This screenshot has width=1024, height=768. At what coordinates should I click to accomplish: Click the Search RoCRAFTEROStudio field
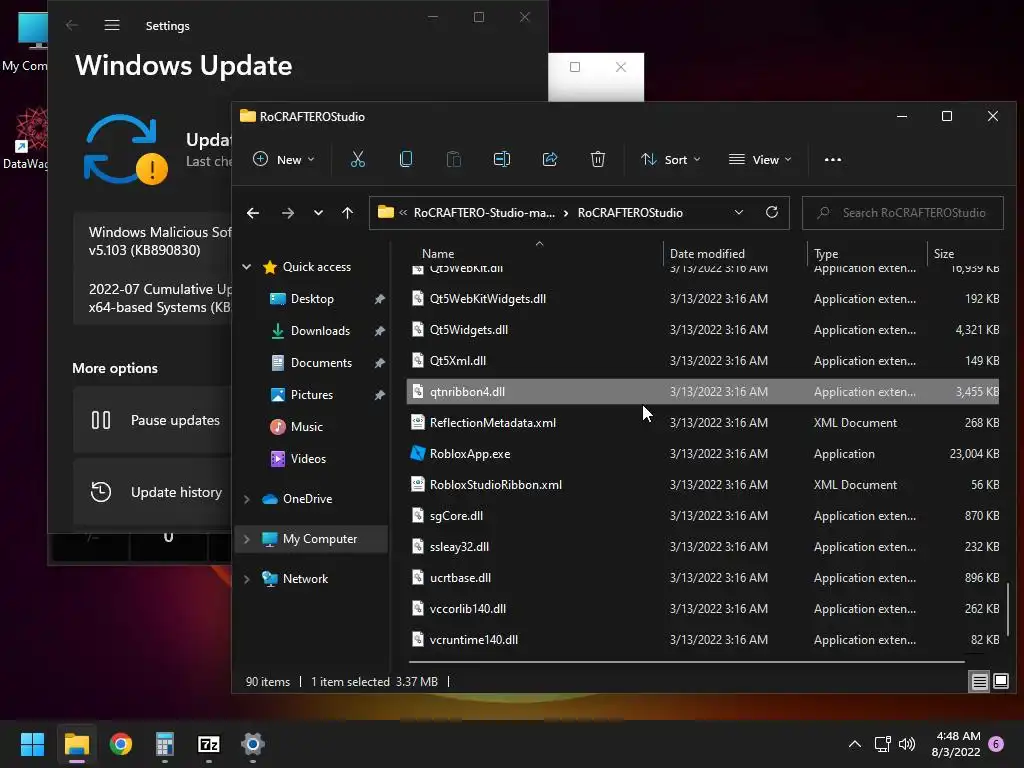click(903, 213)
